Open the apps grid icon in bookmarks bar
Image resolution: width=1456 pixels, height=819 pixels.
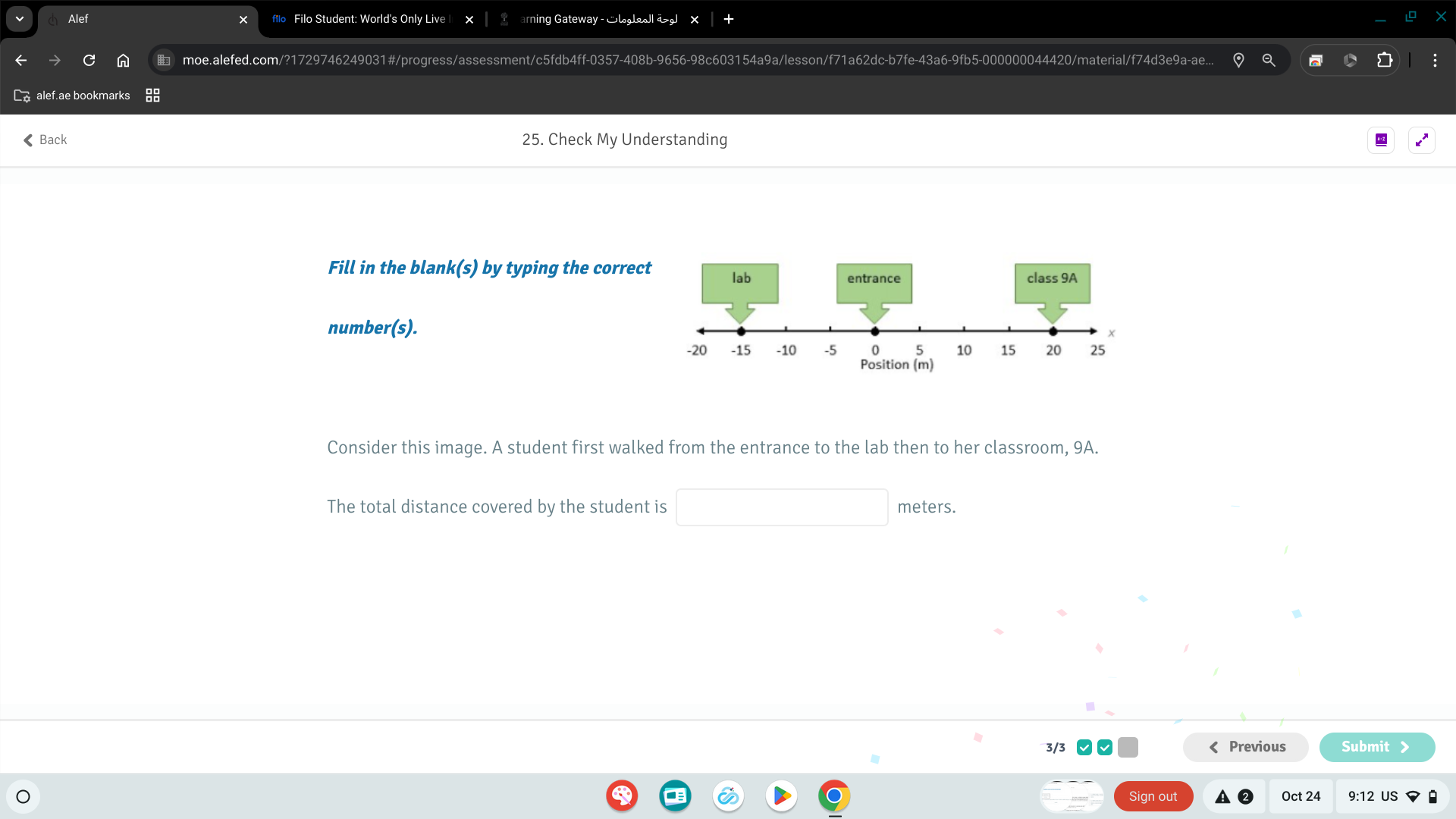click(152, 96)
